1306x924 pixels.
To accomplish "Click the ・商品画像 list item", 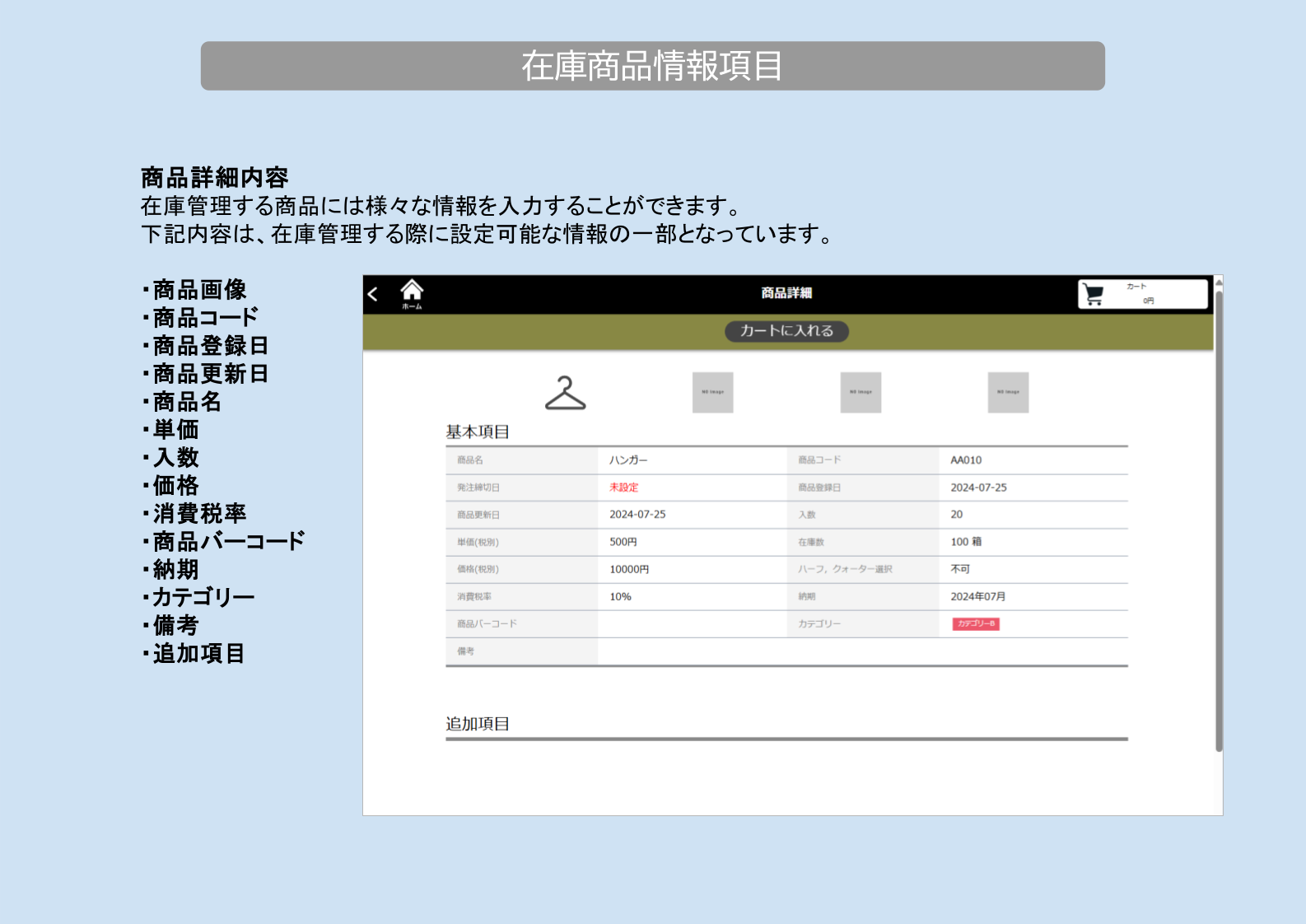I will click(x=194, y=290).
